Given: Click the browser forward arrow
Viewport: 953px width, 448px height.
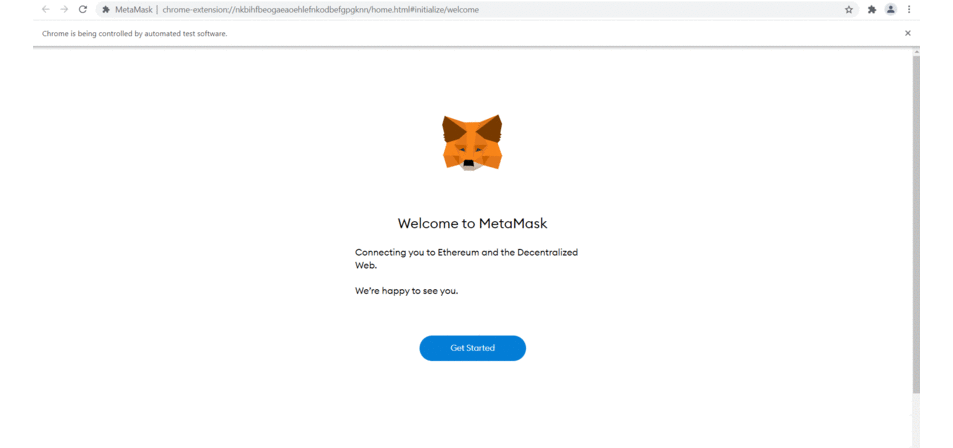Looking at the screenshot, I should [64, 9].
